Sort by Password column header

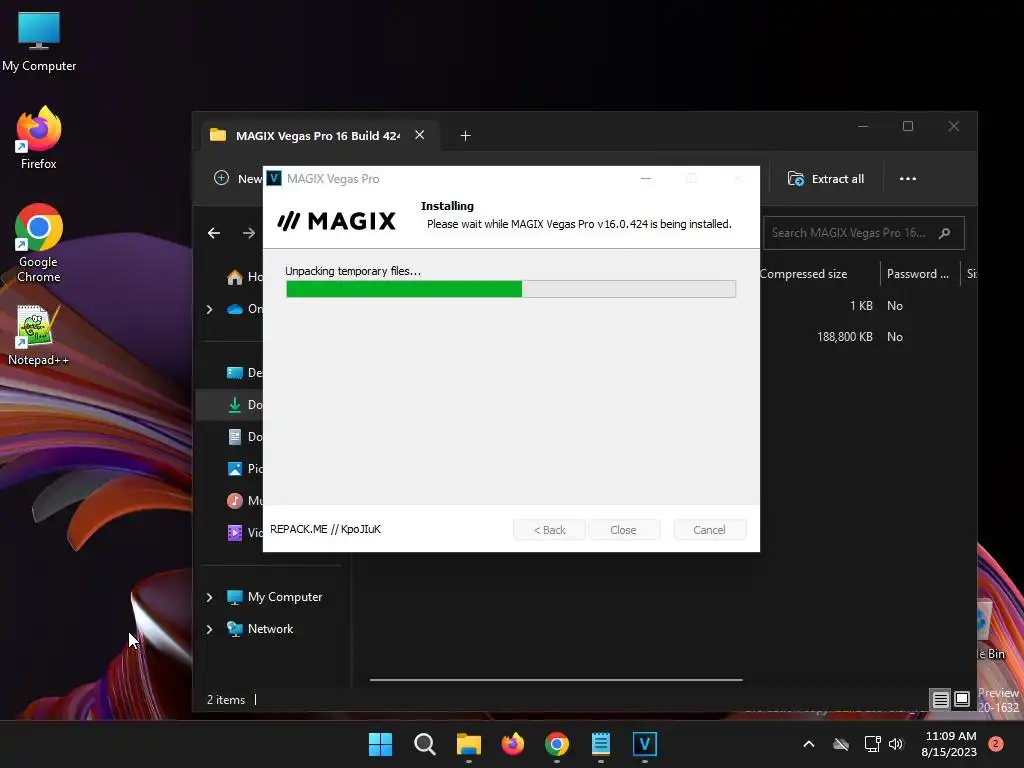918,274
